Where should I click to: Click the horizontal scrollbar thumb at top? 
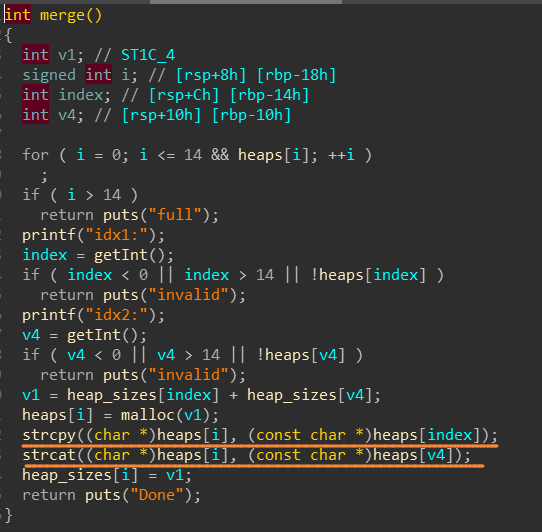[246, 2]
